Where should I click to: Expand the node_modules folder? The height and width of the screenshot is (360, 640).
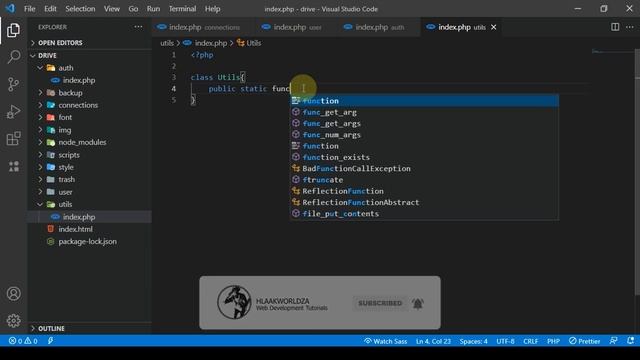[82, 142]
